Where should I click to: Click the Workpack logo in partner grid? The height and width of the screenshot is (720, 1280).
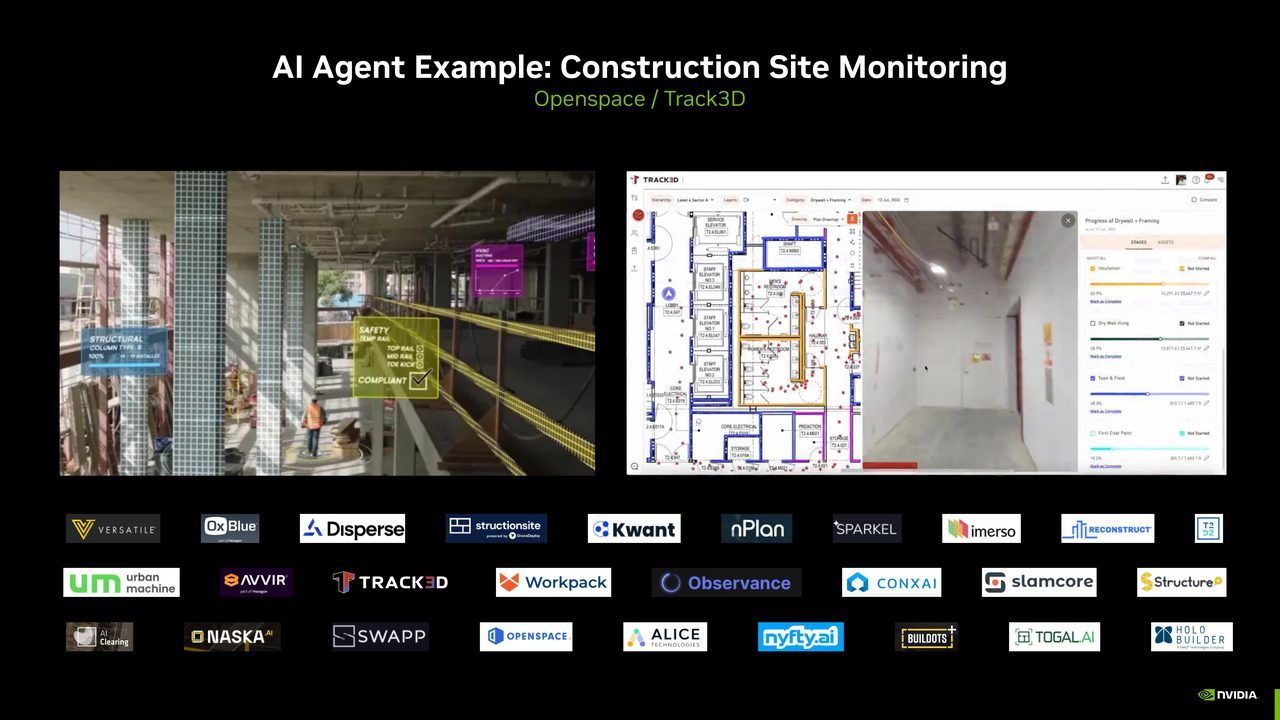(553, 582)
